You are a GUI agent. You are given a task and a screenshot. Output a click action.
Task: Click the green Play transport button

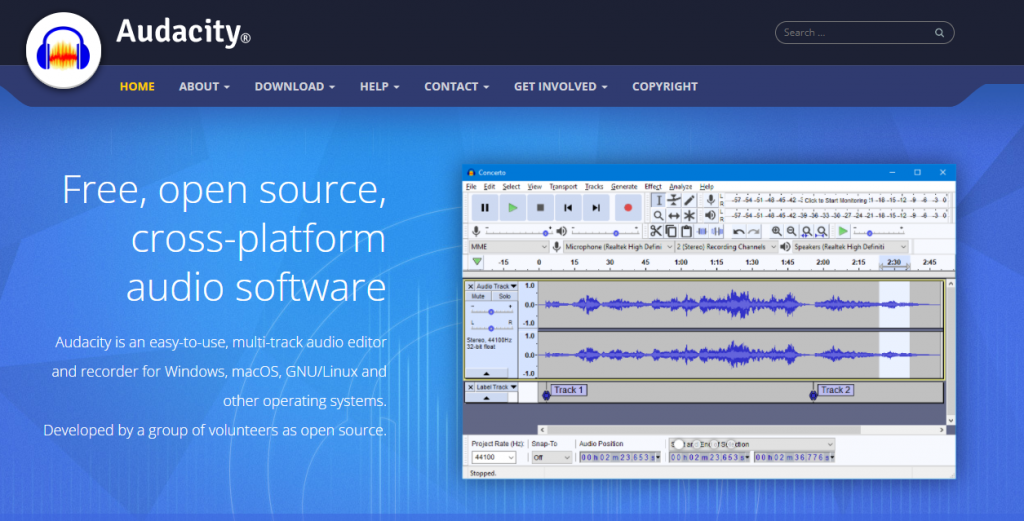pyautogui.click(x=513, y=208)
